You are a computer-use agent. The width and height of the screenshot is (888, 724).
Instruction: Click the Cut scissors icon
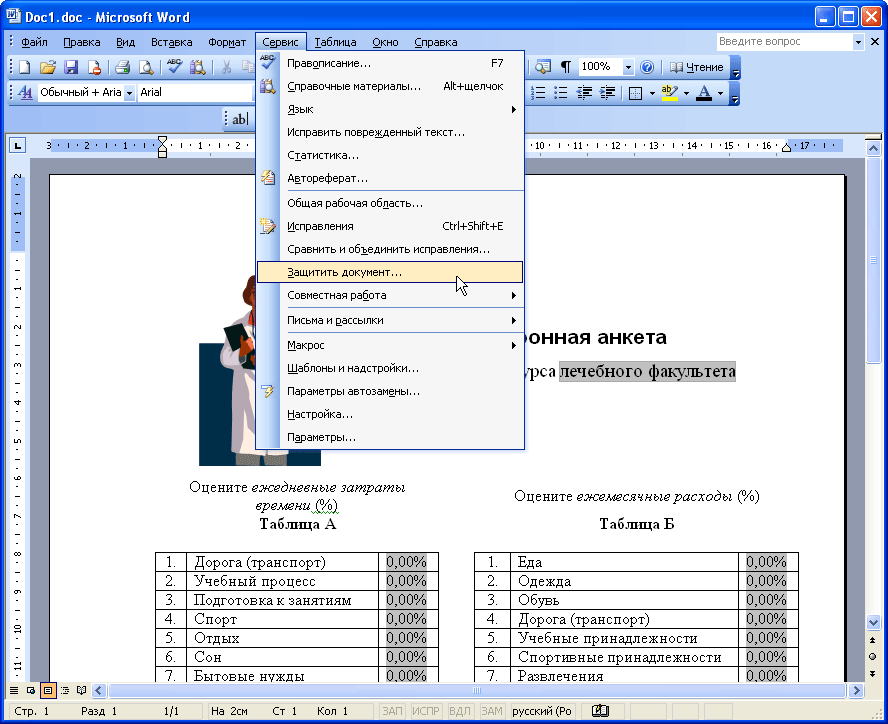(226, 67)
